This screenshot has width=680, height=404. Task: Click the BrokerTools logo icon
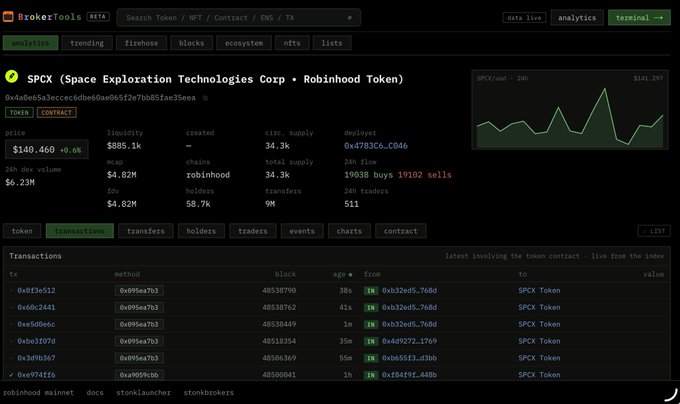point(8,17)
